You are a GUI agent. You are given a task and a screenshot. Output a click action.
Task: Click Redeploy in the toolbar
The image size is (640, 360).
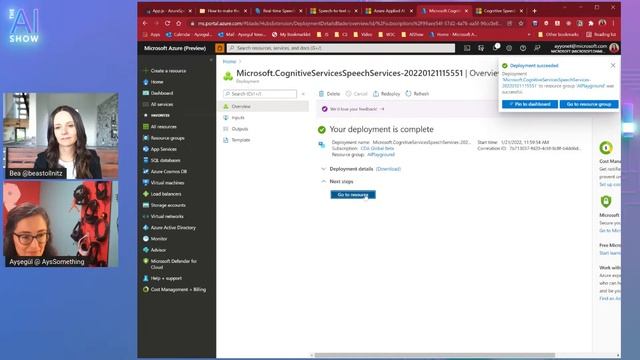coord(387,94)
